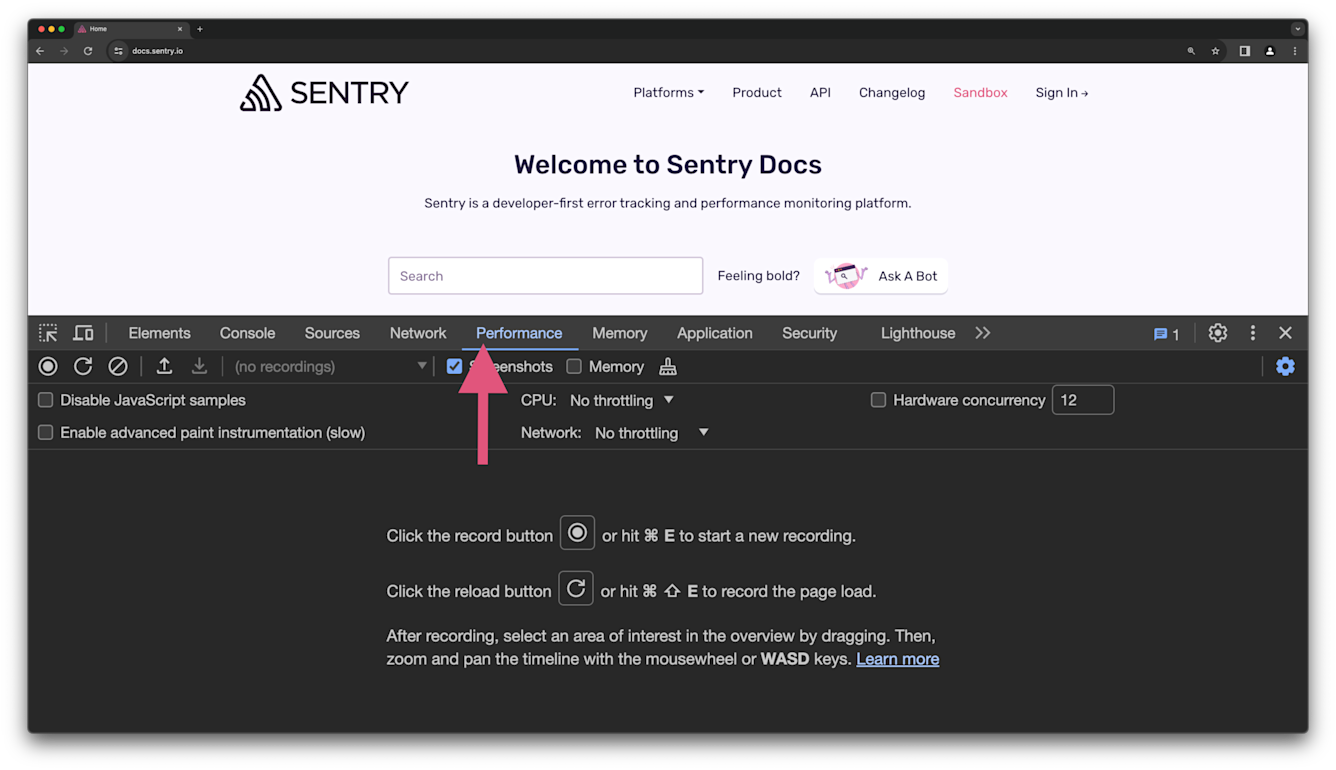
Task: Click the Hardware concurrency number field
Action: [1083, 400]
